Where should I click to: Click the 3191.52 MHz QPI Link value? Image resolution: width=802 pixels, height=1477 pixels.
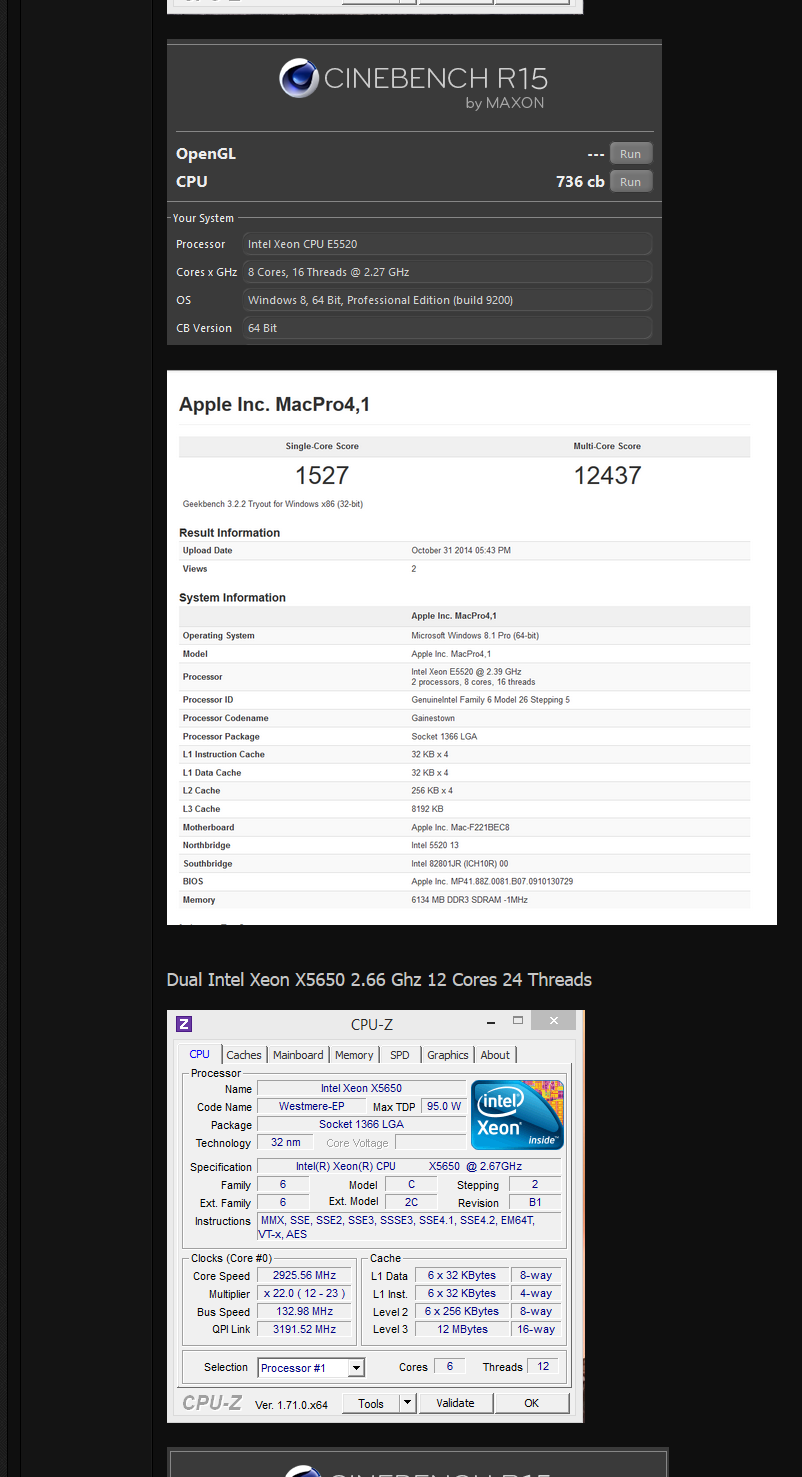304,1330
